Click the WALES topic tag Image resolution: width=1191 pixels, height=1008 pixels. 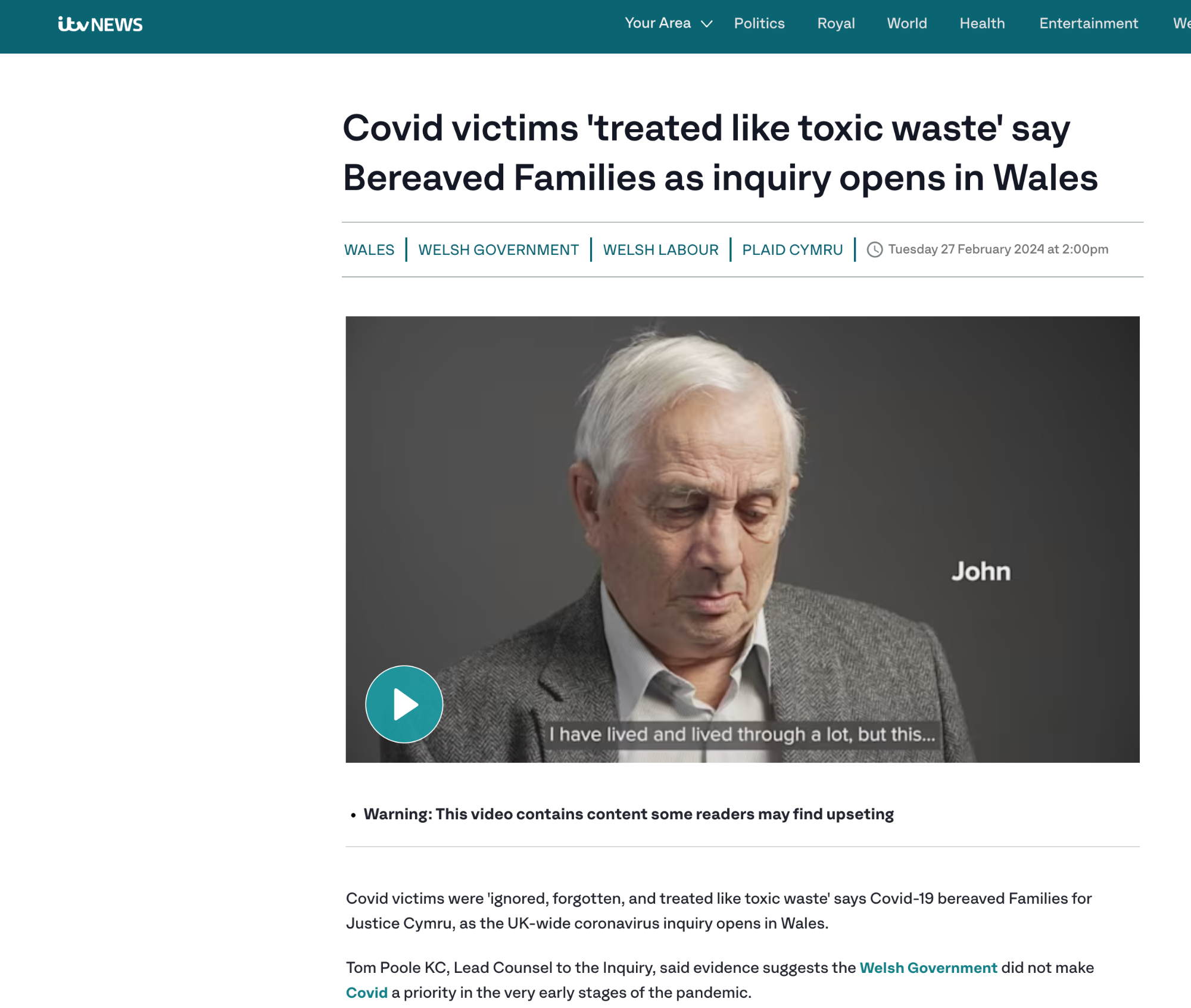tap(369, 249)
